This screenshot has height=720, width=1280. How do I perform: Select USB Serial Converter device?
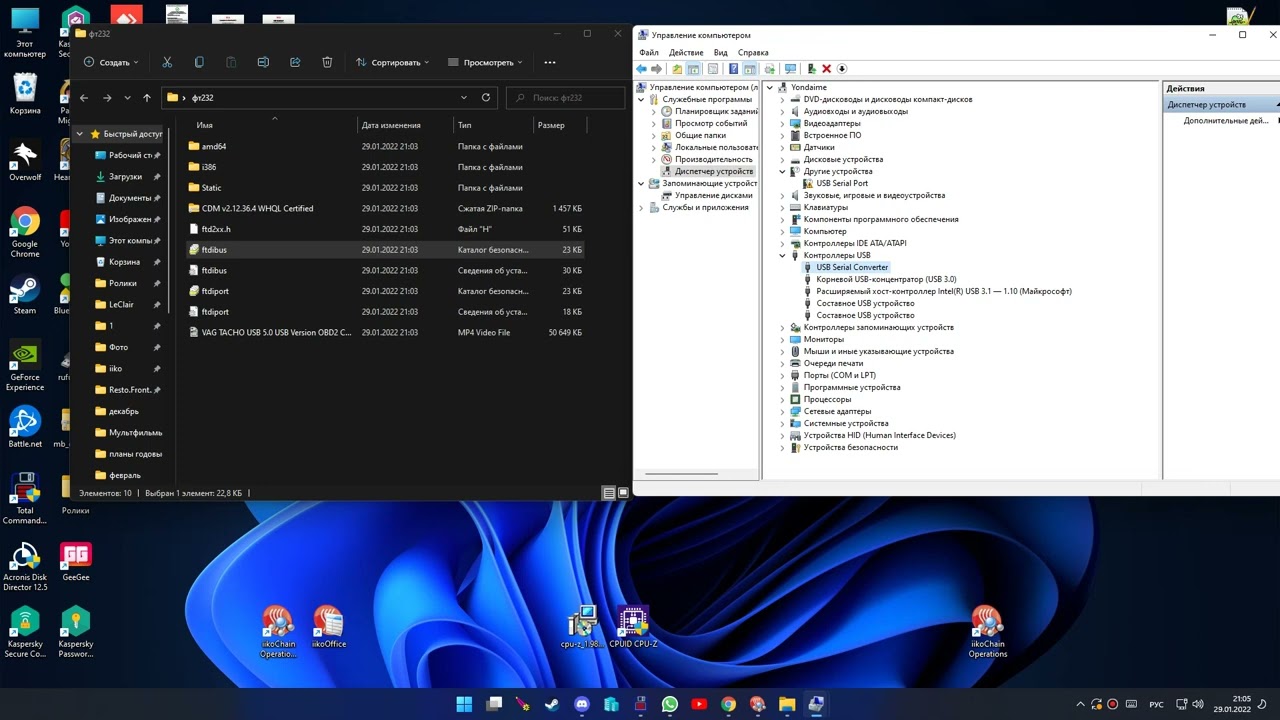[852, 267]
